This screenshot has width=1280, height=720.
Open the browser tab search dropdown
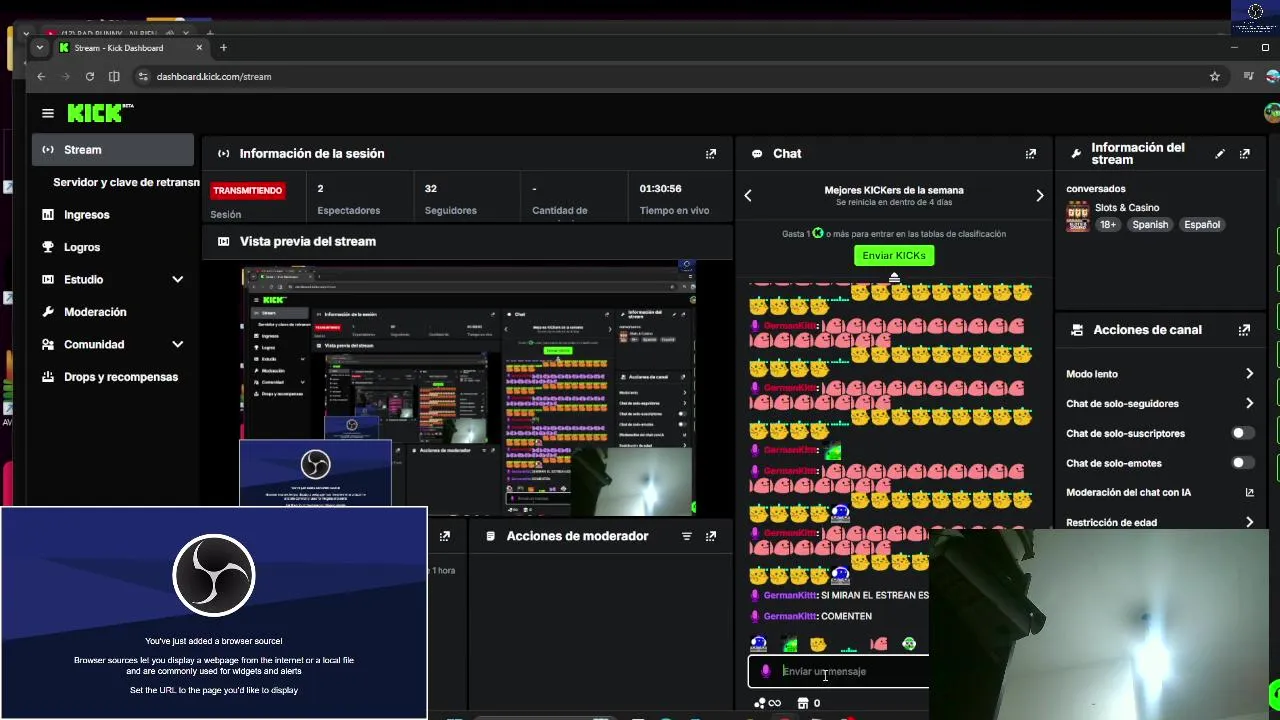tap(40, 48)
